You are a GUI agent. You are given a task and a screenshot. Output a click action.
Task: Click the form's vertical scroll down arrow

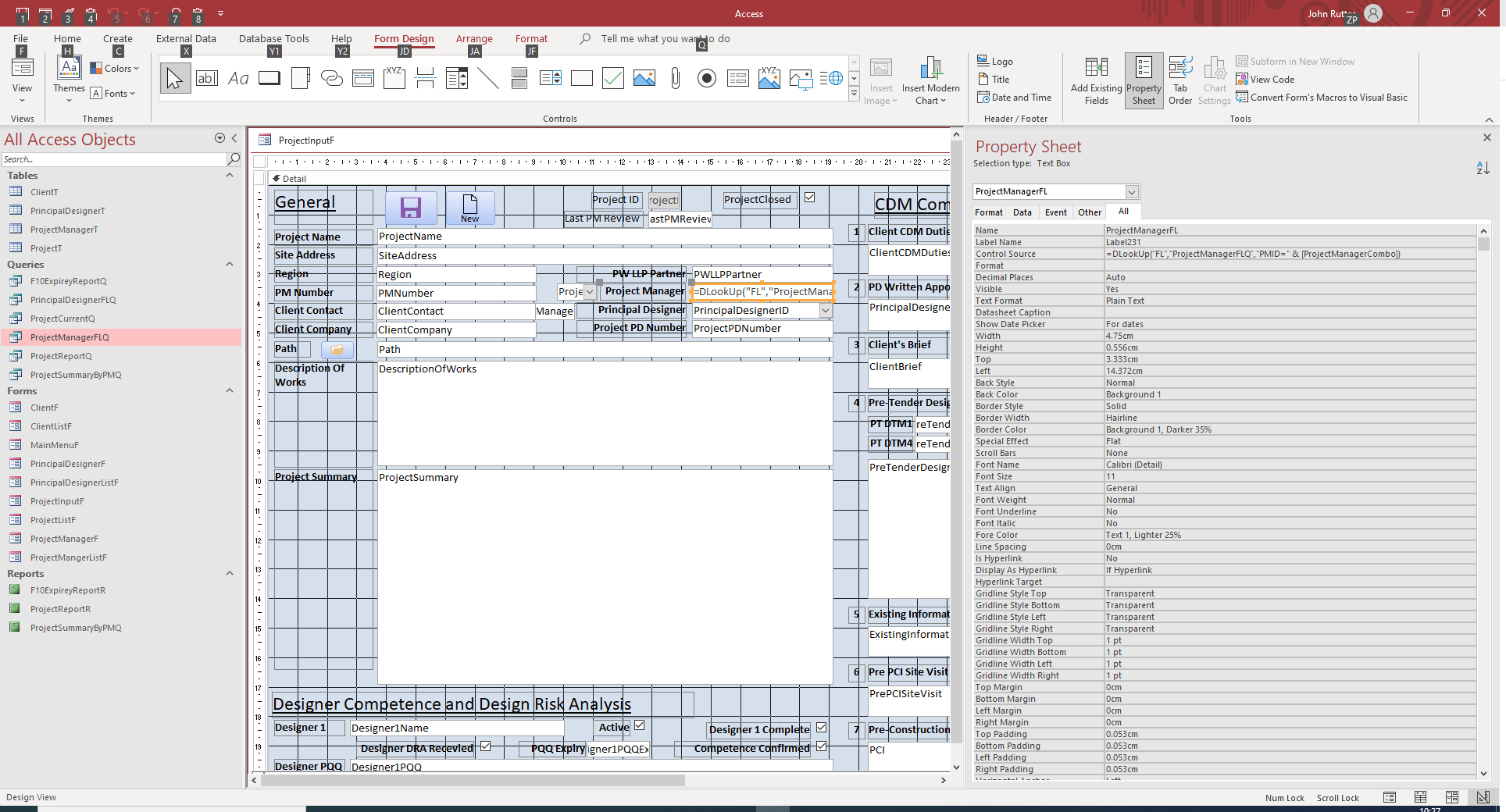(956, 768)
